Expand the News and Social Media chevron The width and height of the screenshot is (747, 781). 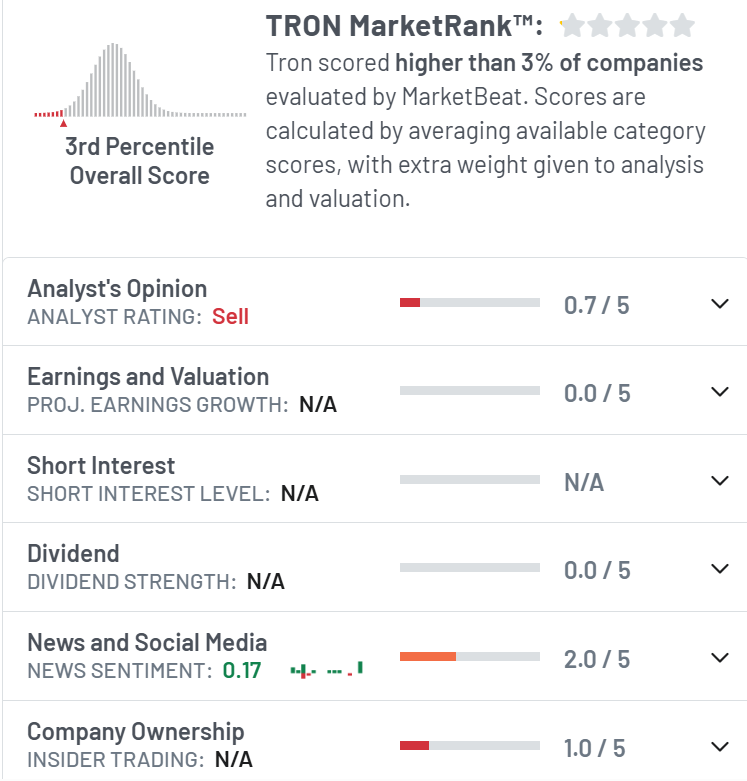[719, 658]
